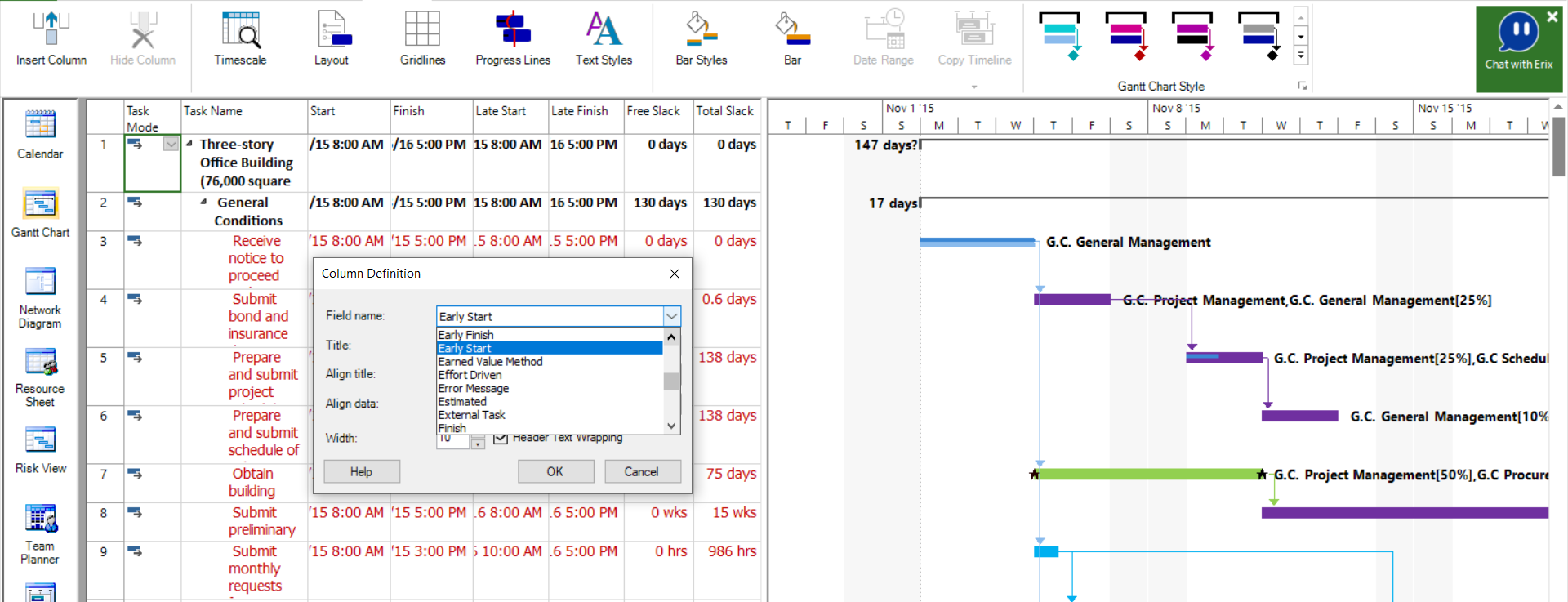Click the Hide Column icon

point(143,29)
